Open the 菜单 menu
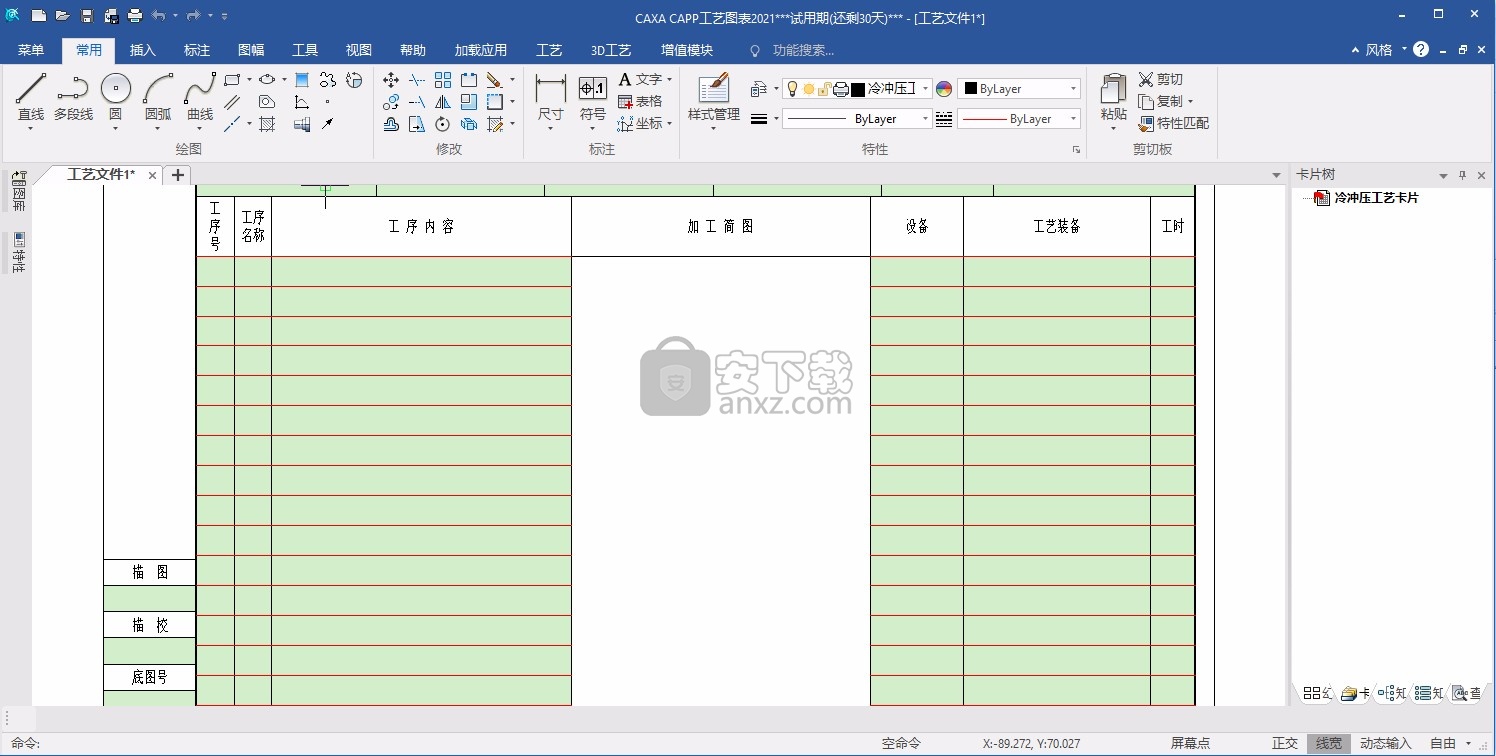This screenshot has height=756, width=1496. pos(31,50)
